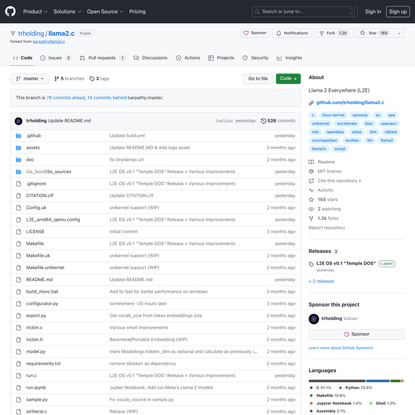Click the Sponsor button under Sponsor this project
415x415 pixels.
tap(356, 334)
